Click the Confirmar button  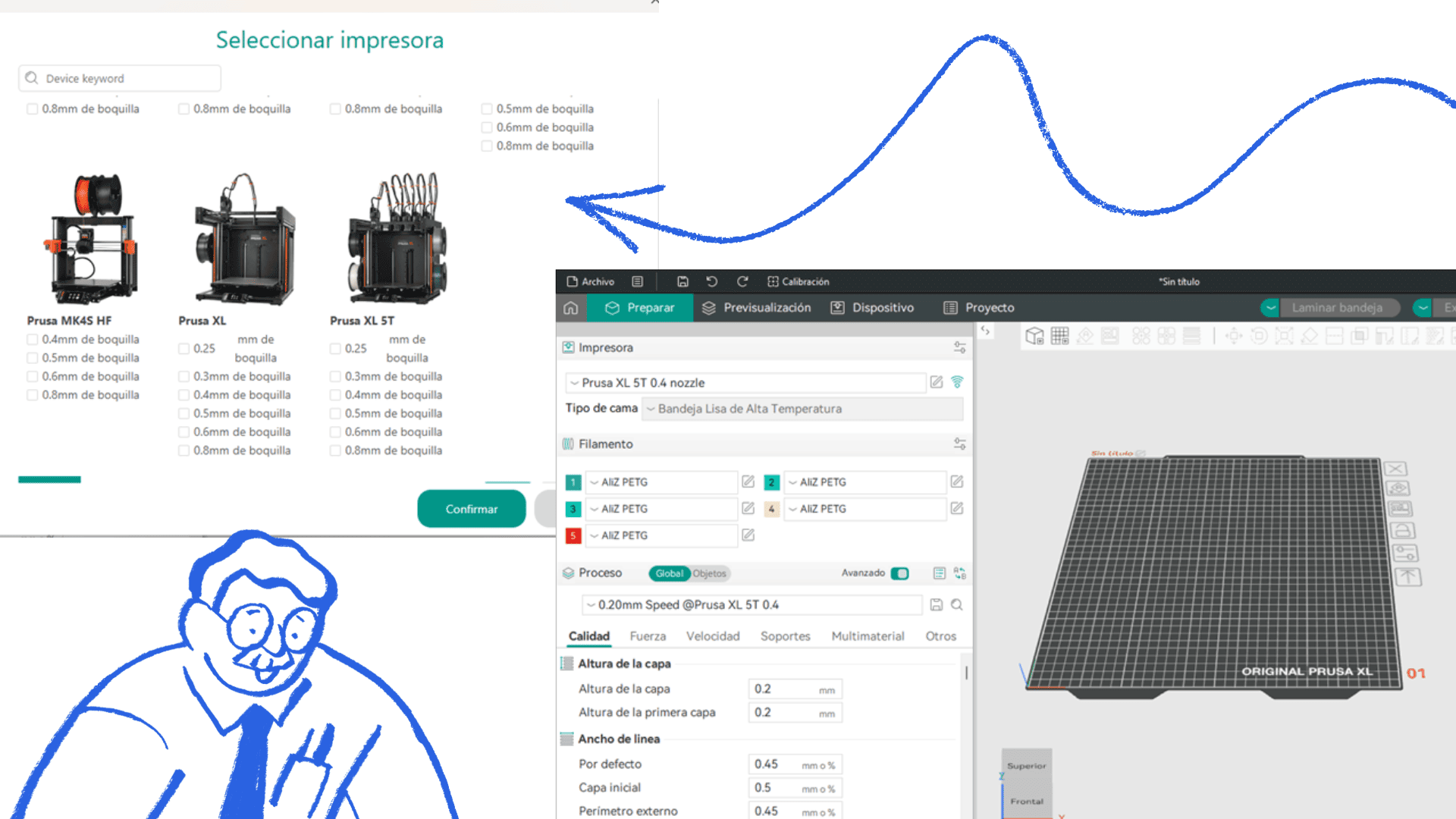tap(471, 509)
